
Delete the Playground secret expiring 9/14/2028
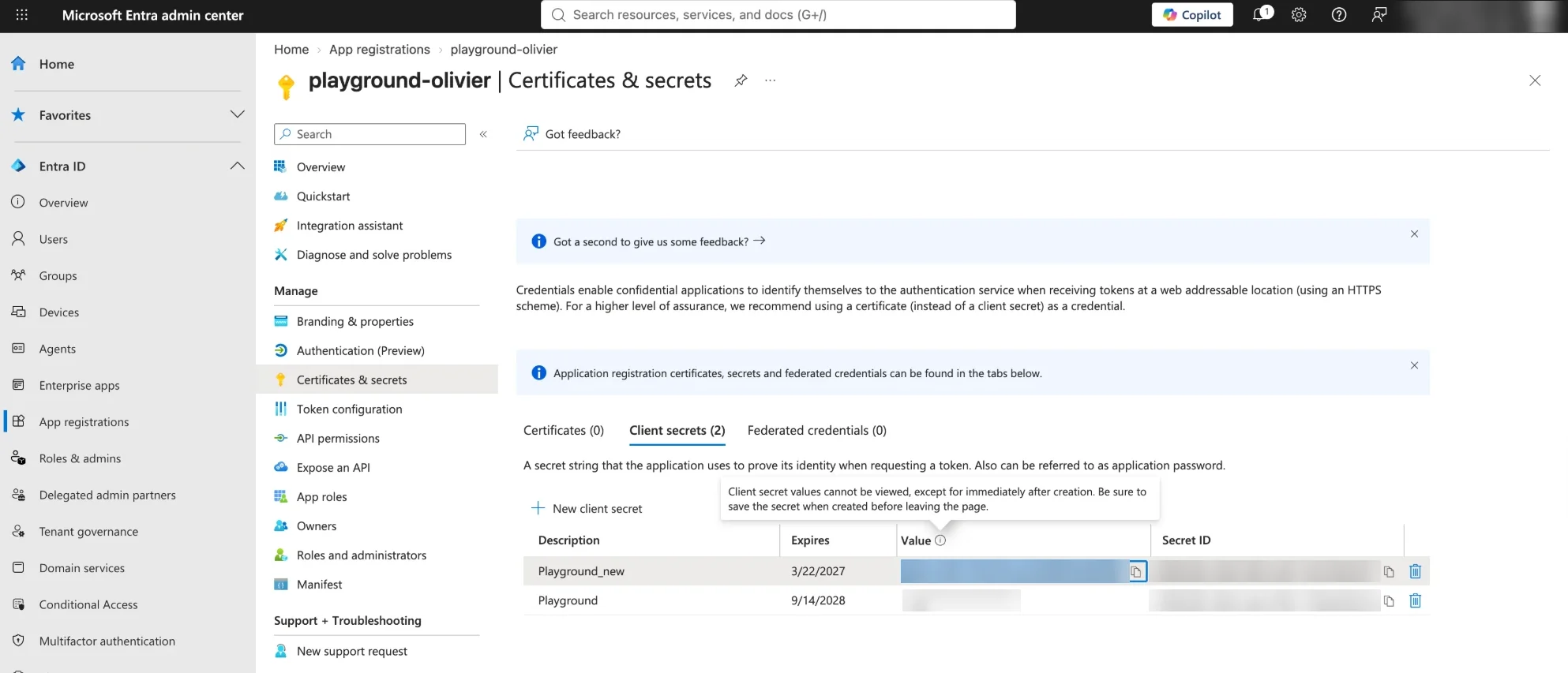[1416, 600]
